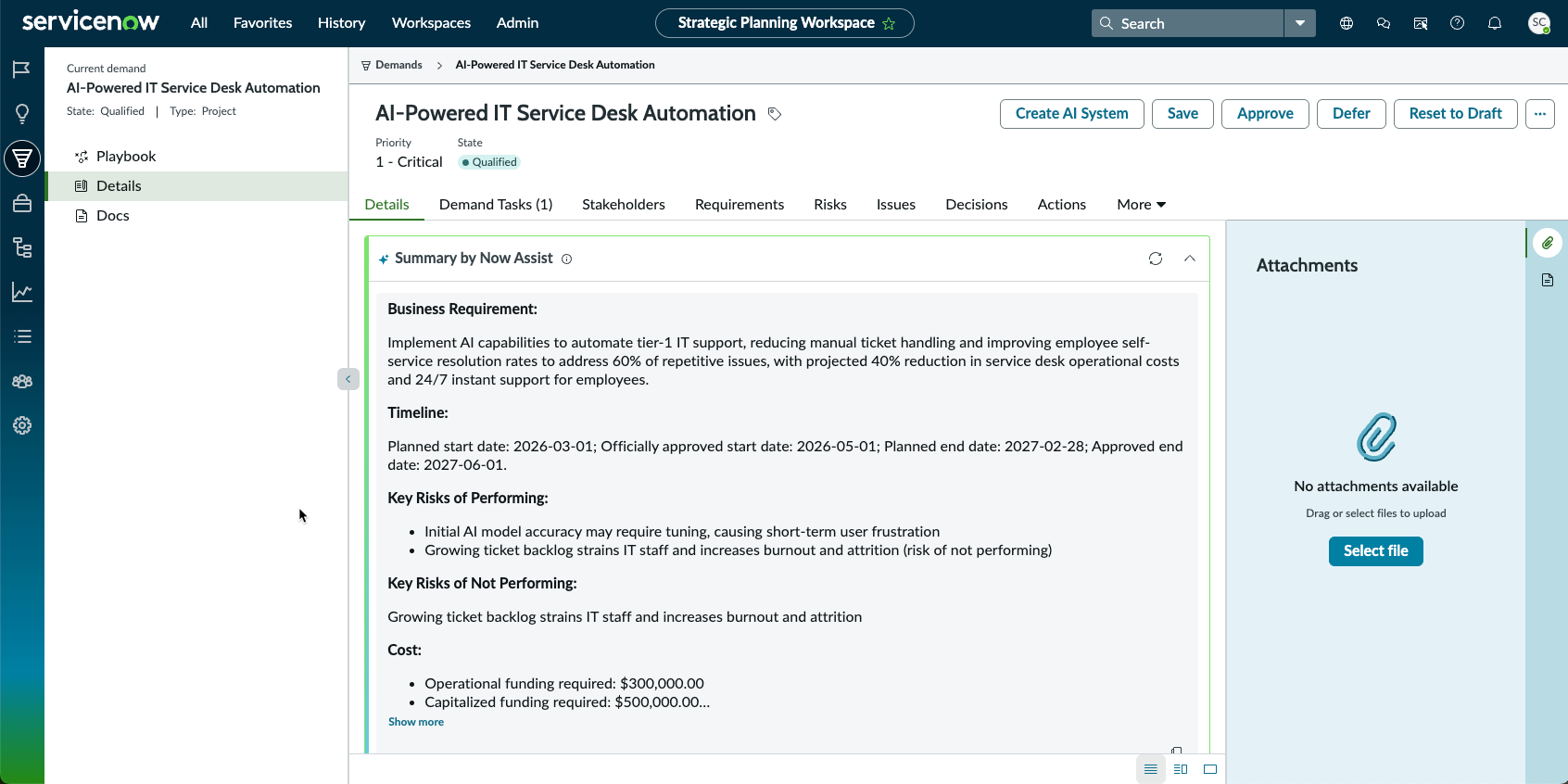Switch to single wide layout view

[x=1210, y=769]
